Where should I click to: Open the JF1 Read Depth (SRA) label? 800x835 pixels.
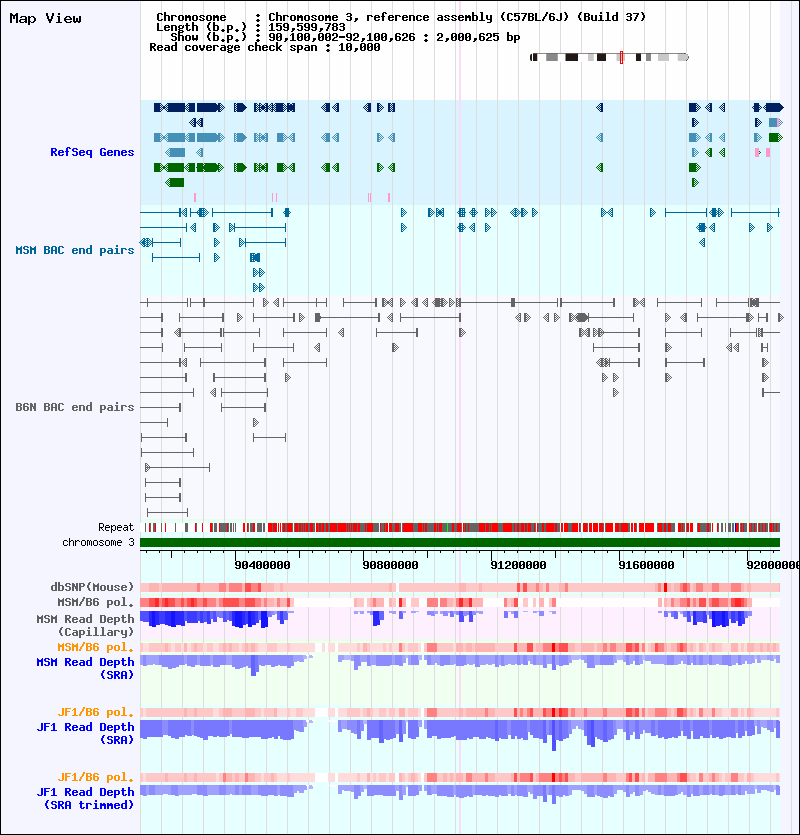[x=85, y=733]
